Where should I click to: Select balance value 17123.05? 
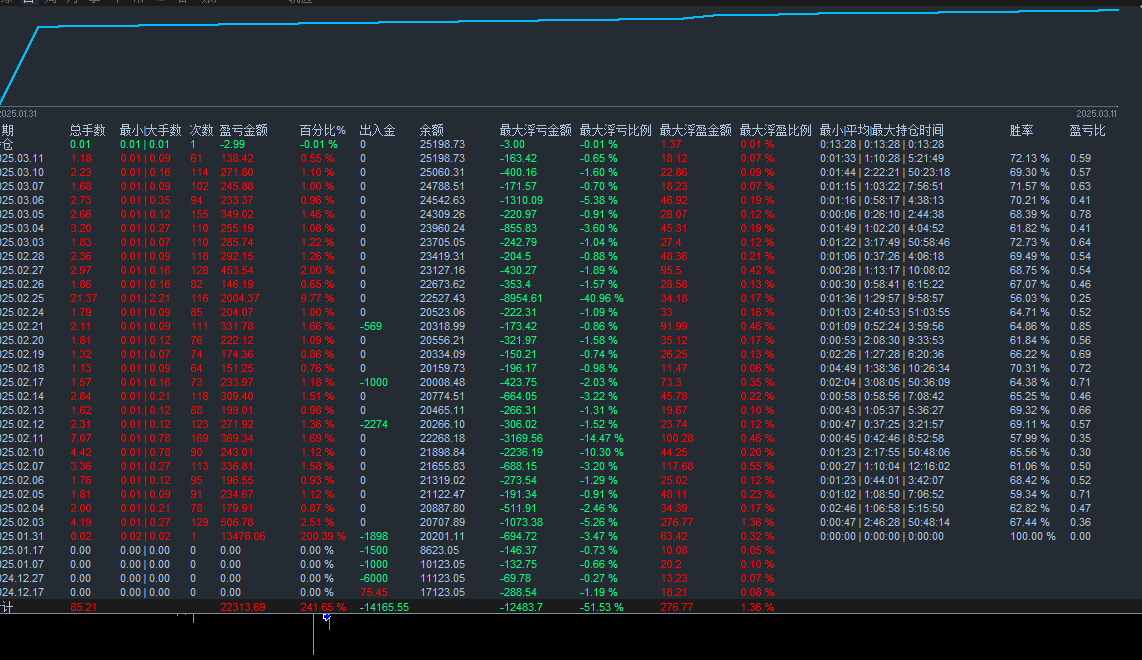pos(442,592)
